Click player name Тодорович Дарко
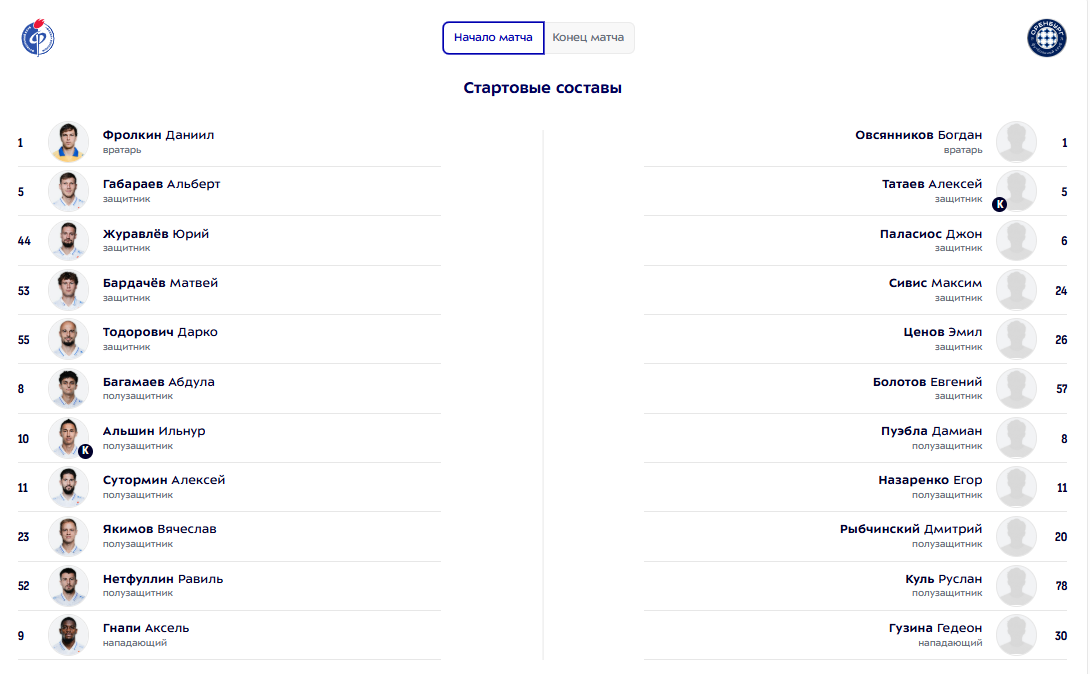This screenshot has width=1090, height=674. point(160,332)
